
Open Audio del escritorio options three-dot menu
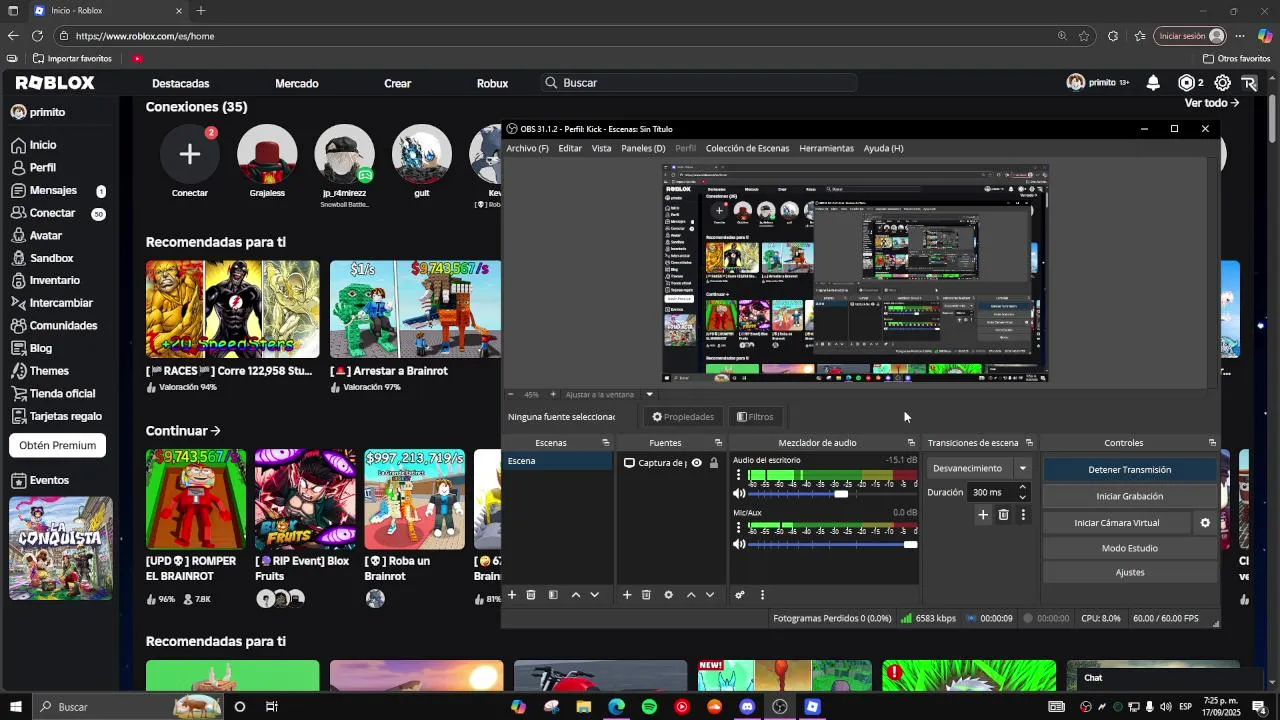coord(739,476)
